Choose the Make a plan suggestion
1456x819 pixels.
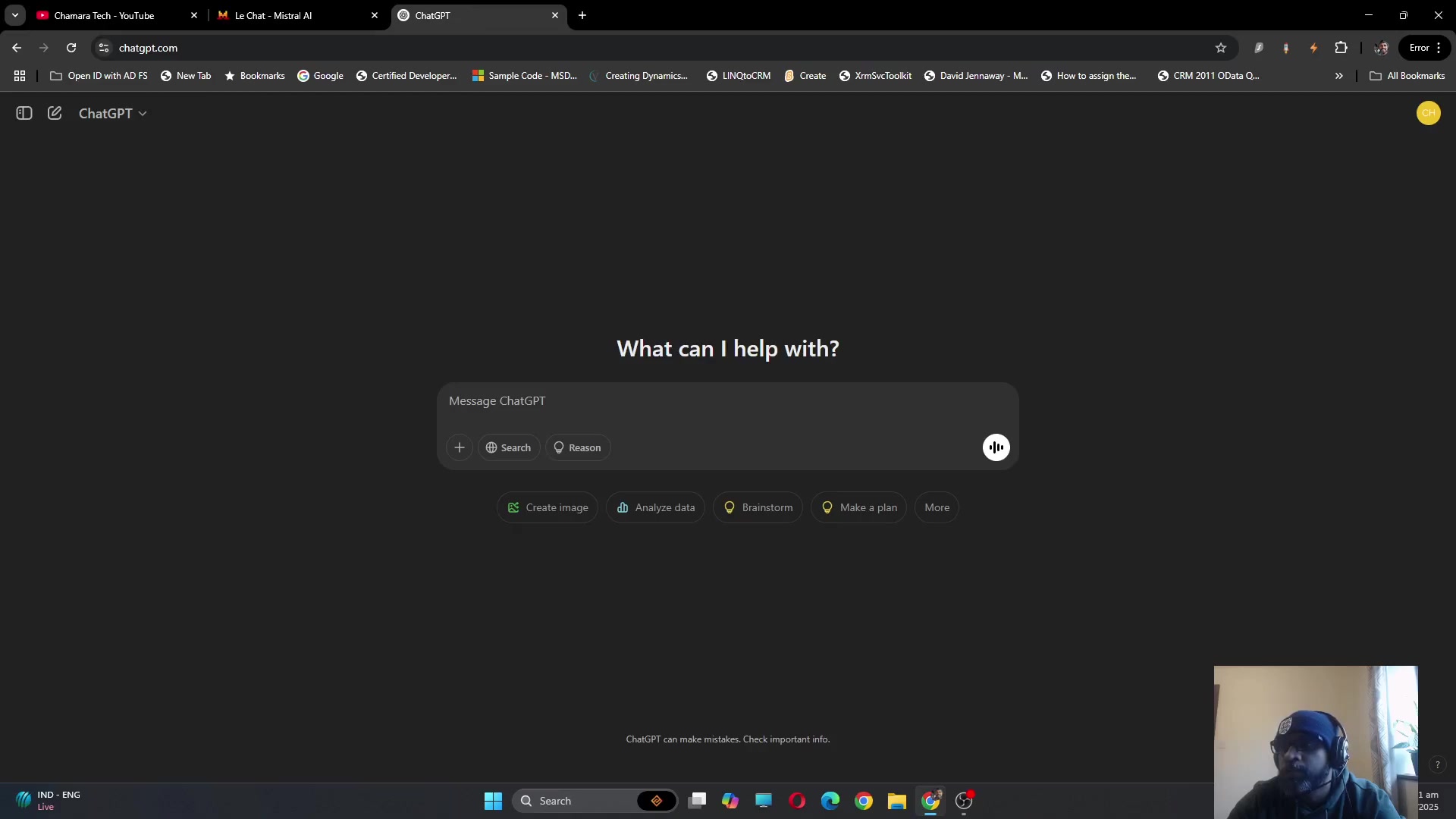pyautogui.click(x=858, y=507)
